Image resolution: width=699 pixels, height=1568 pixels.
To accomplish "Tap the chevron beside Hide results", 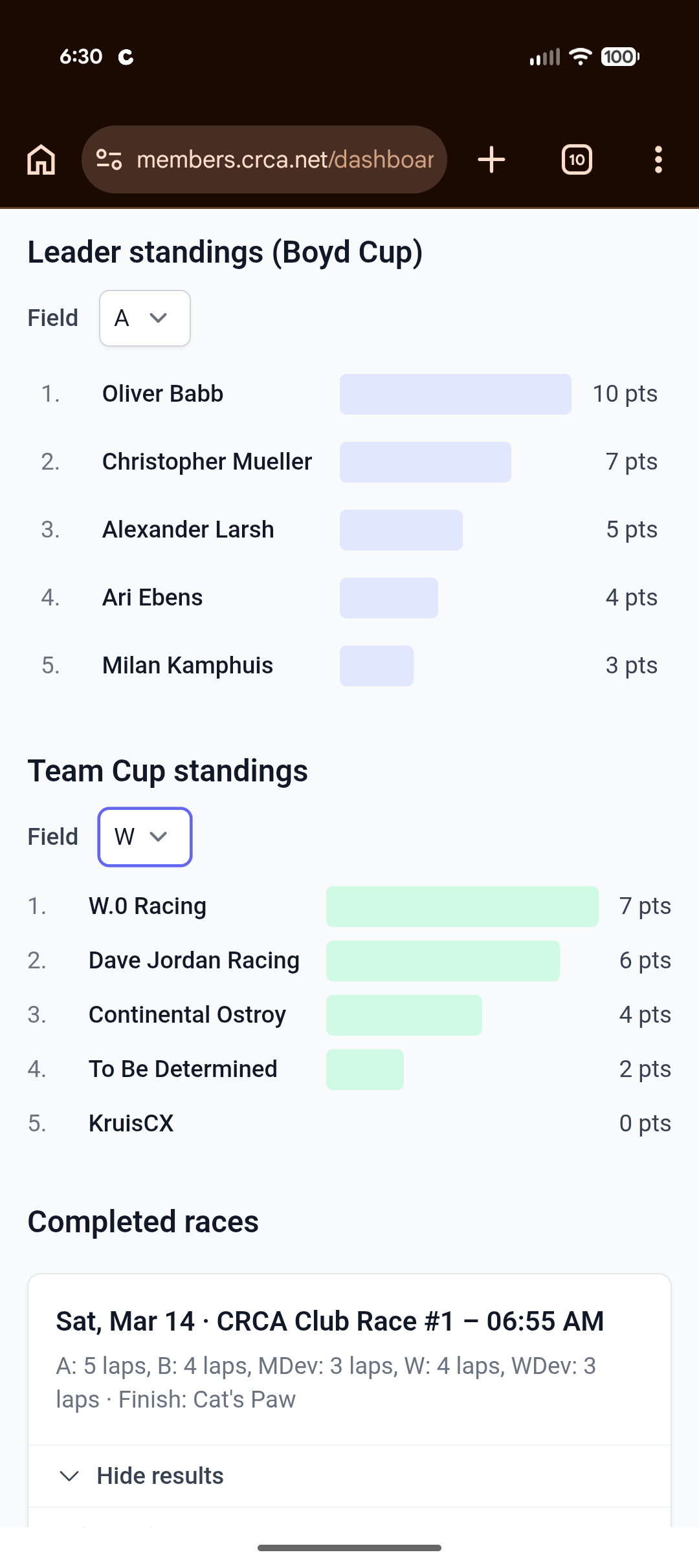I will pos(69,1475).
